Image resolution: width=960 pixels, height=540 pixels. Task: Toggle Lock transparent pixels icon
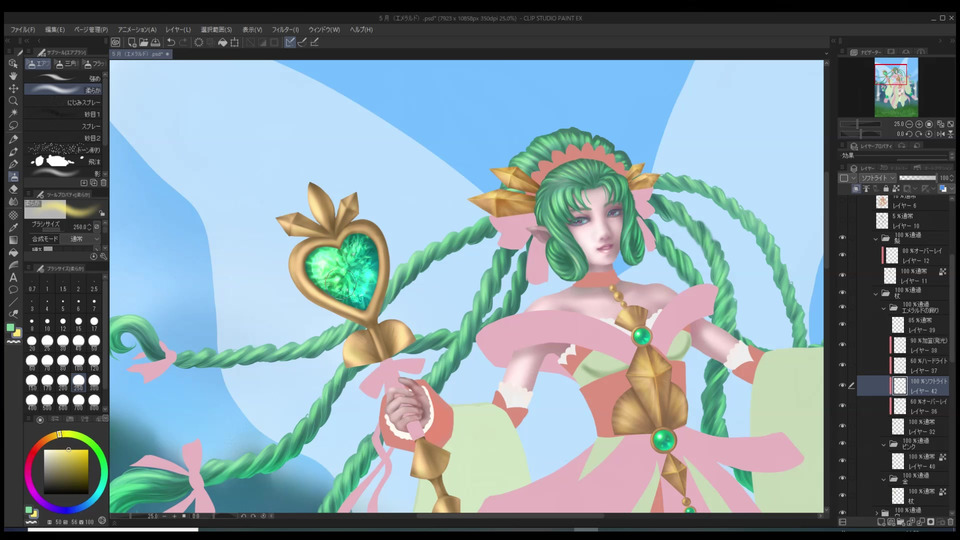[x=896, y=189]
